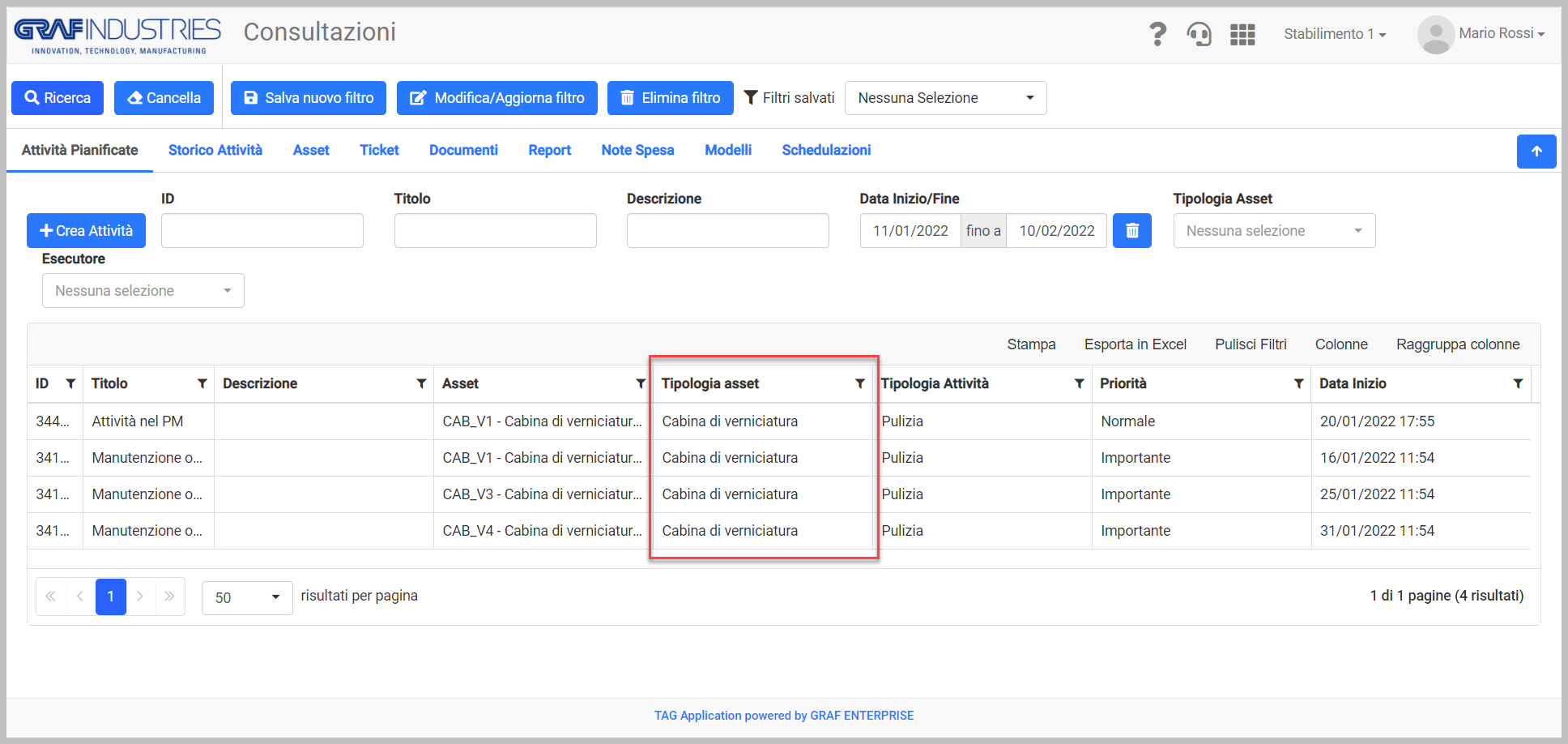
Task: Filter the Tipologia asset column
Action: tap(860, 383)
